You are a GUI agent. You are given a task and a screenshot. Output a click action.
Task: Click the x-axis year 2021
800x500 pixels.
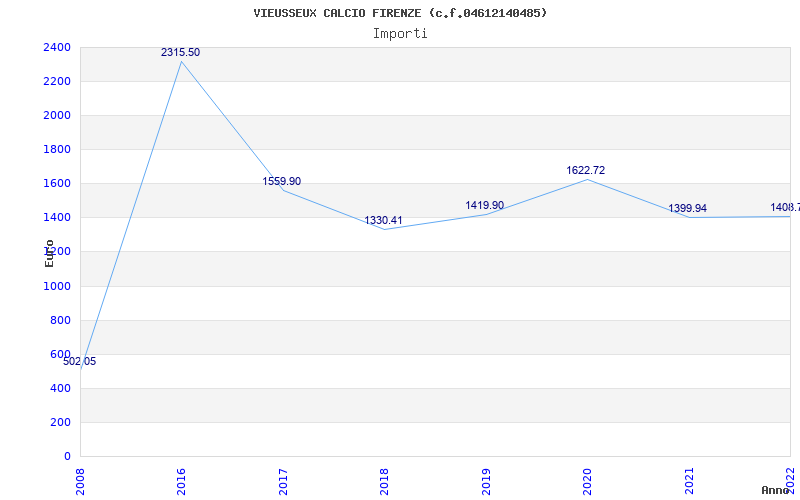(689, 482)
